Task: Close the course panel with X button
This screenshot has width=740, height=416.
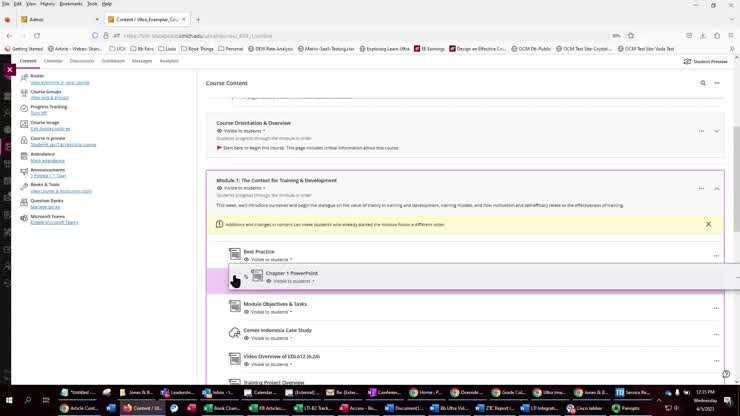Action: tap(10, 70)
